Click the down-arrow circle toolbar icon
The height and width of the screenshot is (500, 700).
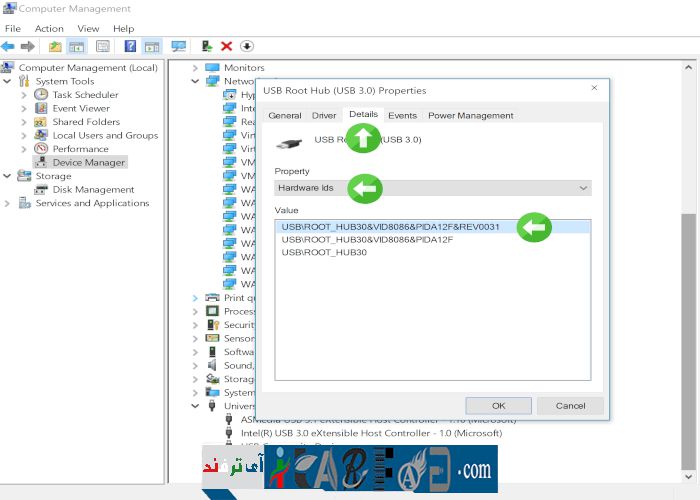coord(247,46)
